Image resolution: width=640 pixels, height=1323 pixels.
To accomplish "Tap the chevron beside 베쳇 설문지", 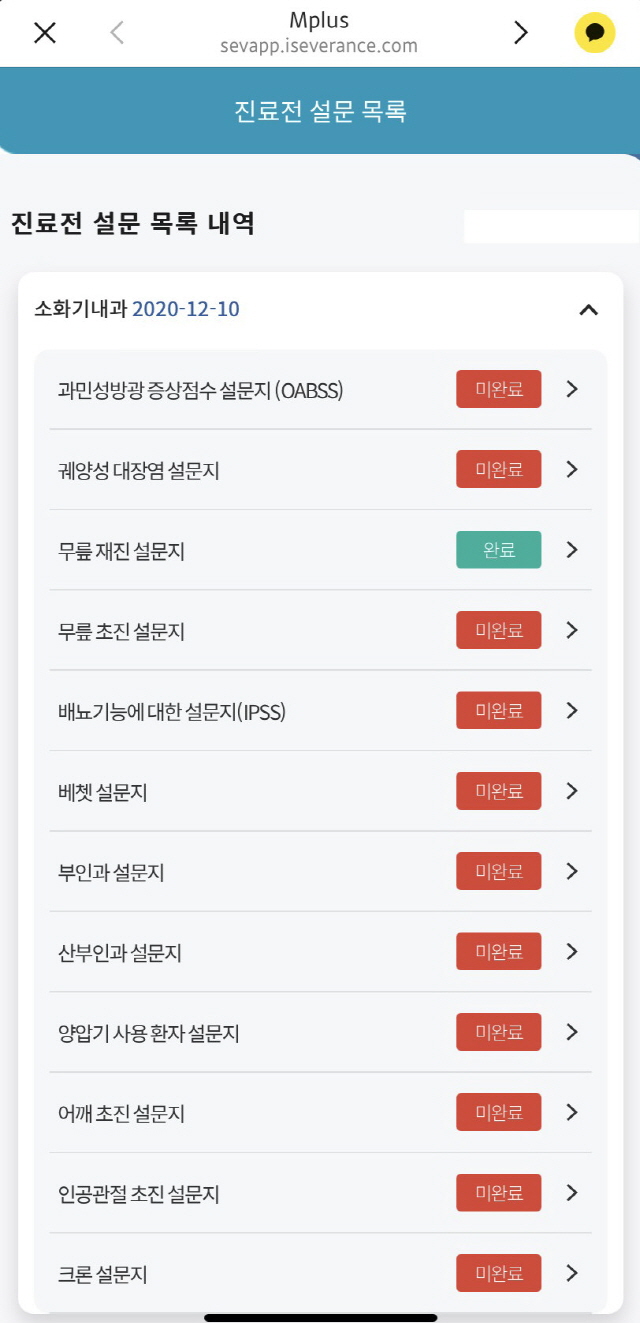I will point(571,791).
